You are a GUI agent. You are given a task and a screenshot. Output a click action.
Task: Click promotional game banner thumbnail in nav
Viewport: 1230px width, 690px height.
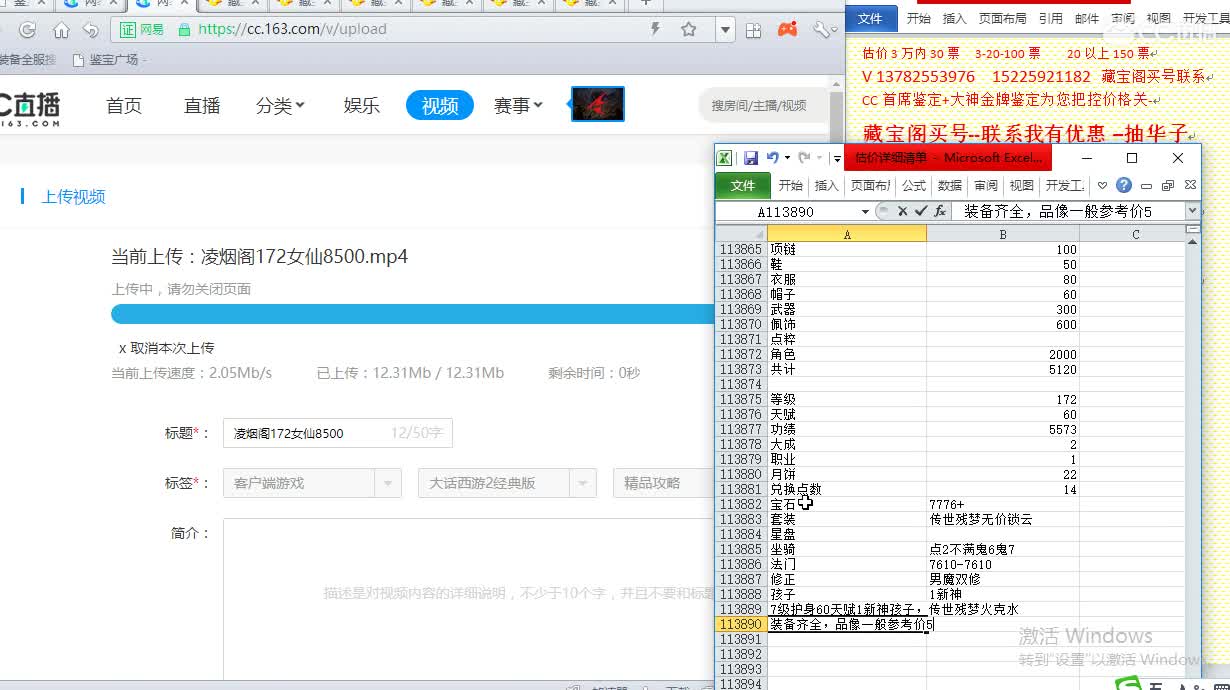click(598, 104)
